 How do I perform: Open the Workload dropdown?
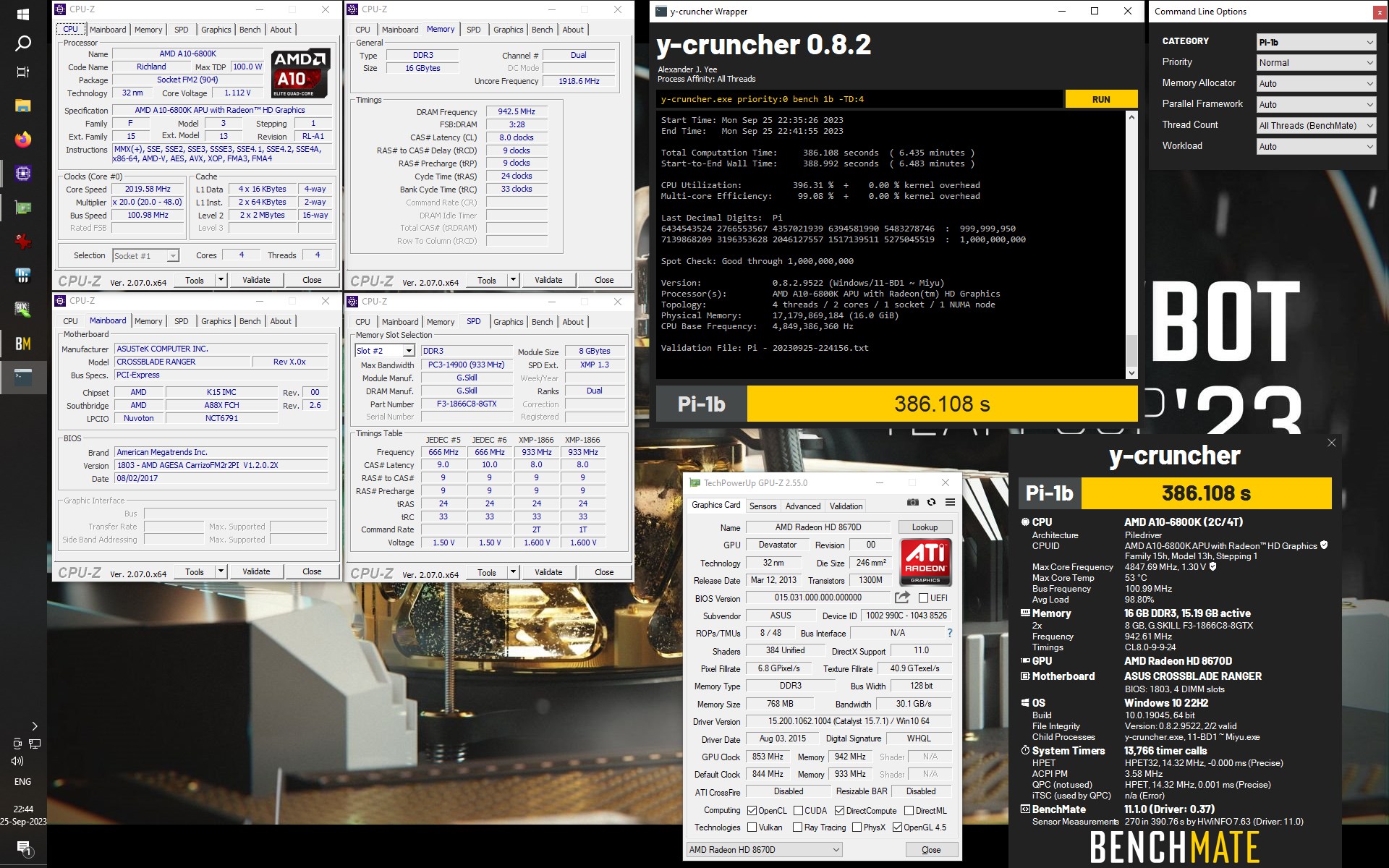tap(1316, 147)
